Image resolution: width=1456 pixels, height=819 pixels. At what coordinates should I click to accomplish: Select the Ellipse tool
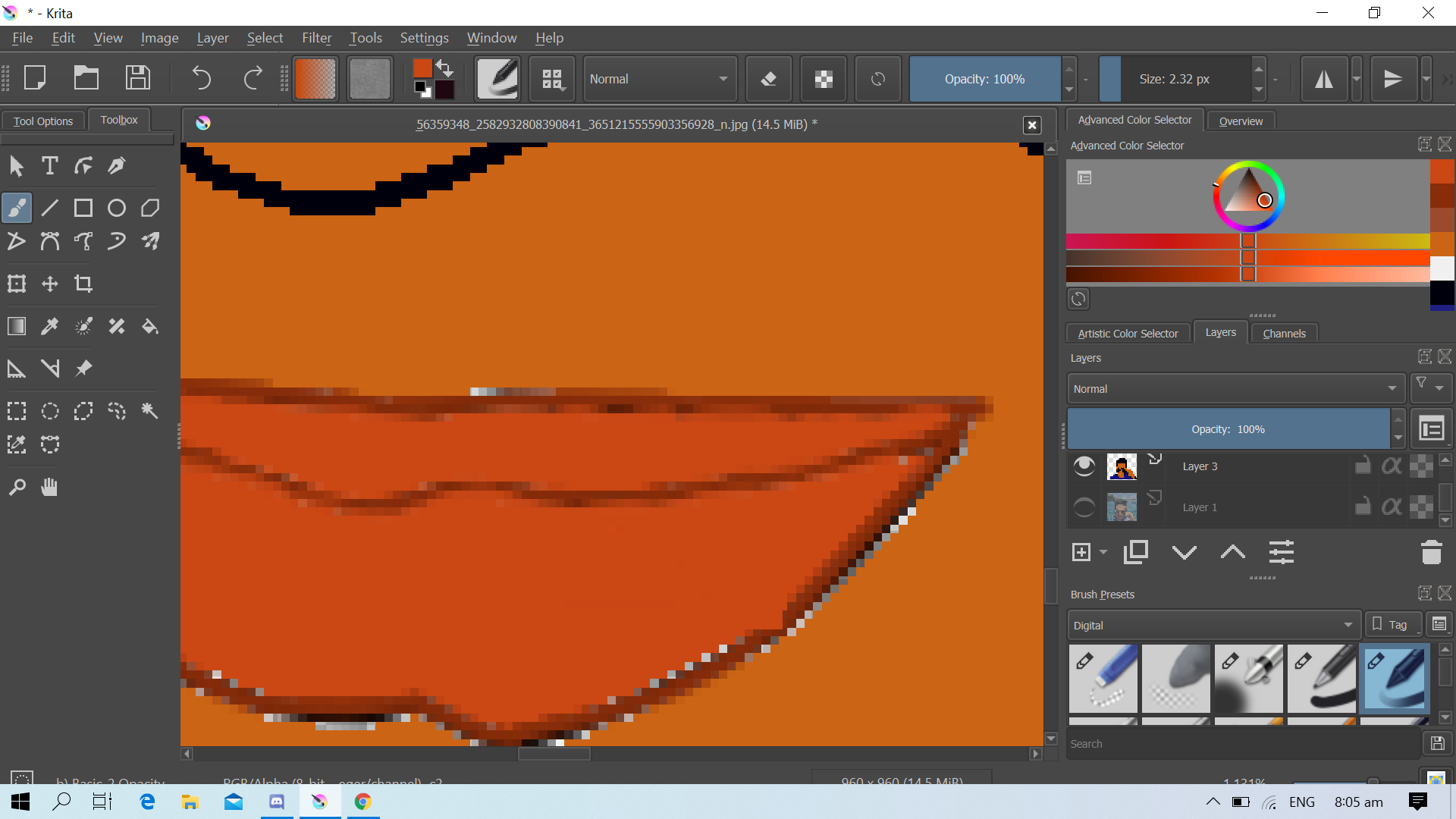tap(117, 208)
